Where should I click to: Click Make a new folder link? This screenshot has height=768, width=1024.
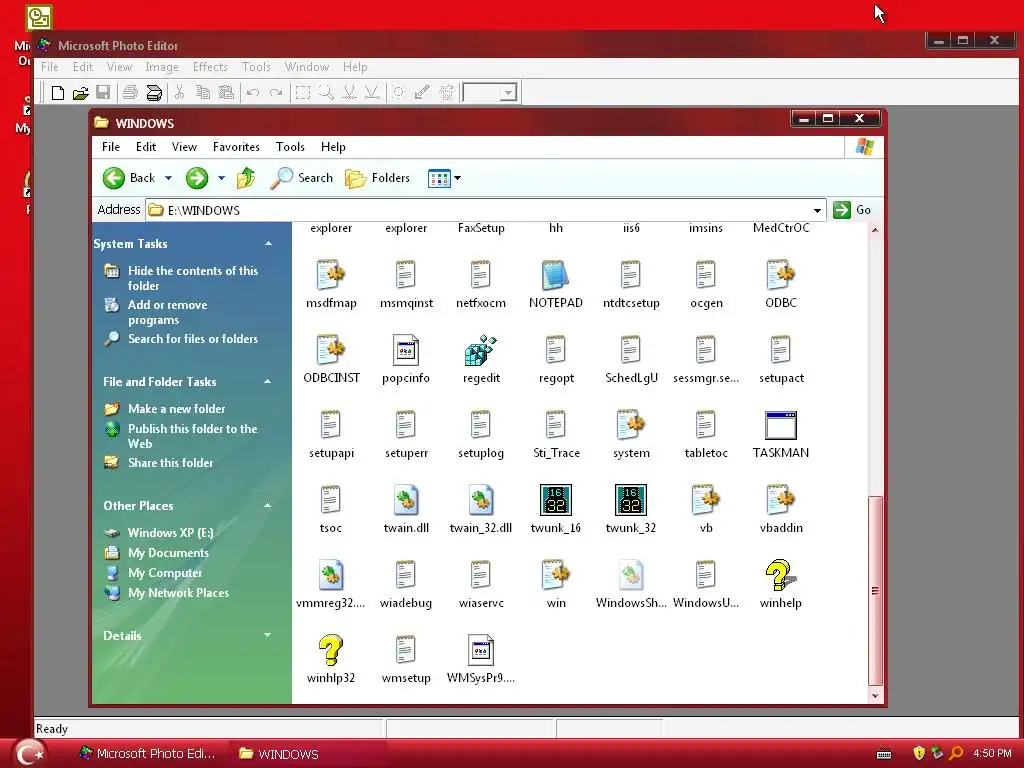pyautogui.click(x=176, y=409)
